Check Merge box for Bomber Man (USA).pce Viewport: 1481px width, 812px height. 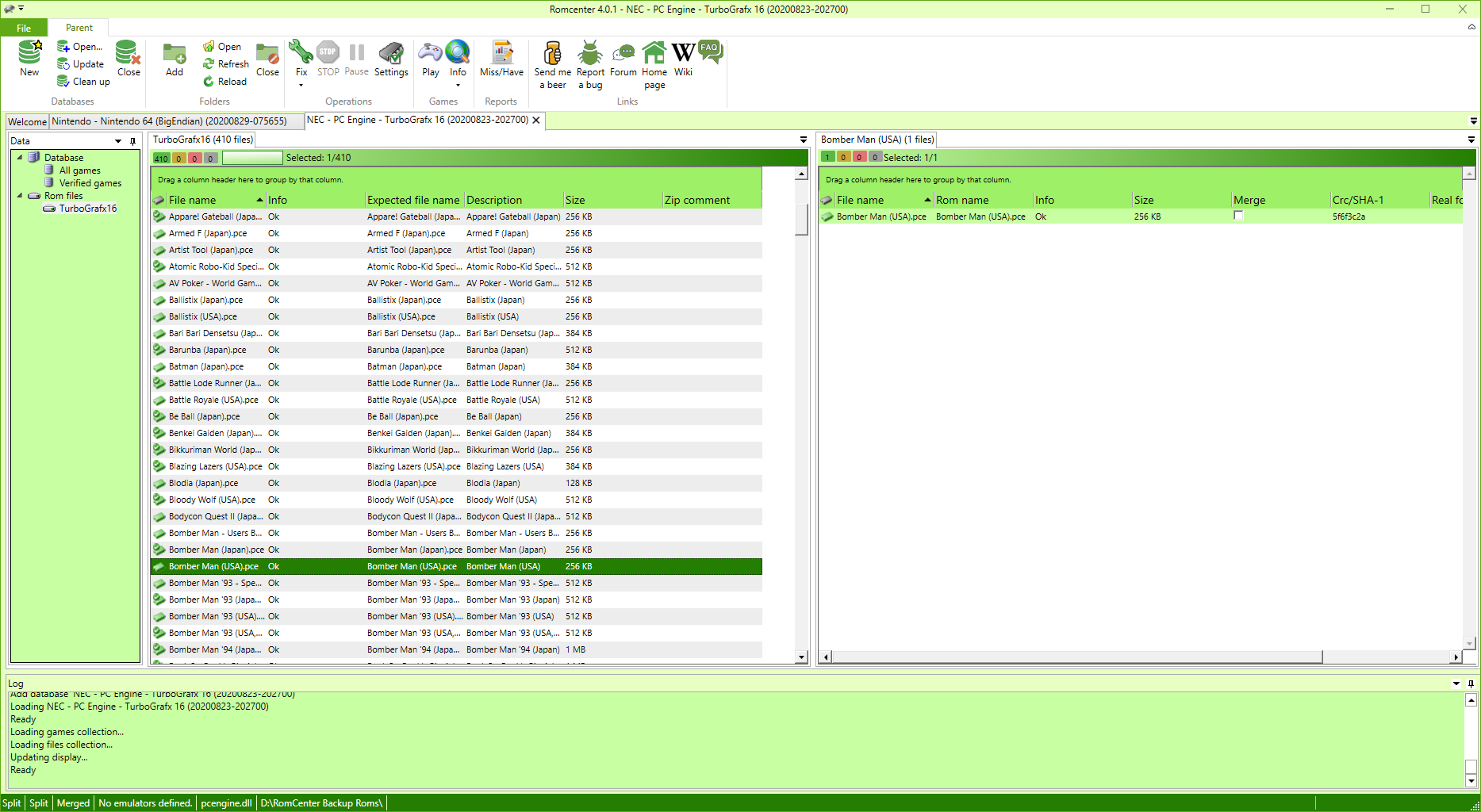(1238, 216)
